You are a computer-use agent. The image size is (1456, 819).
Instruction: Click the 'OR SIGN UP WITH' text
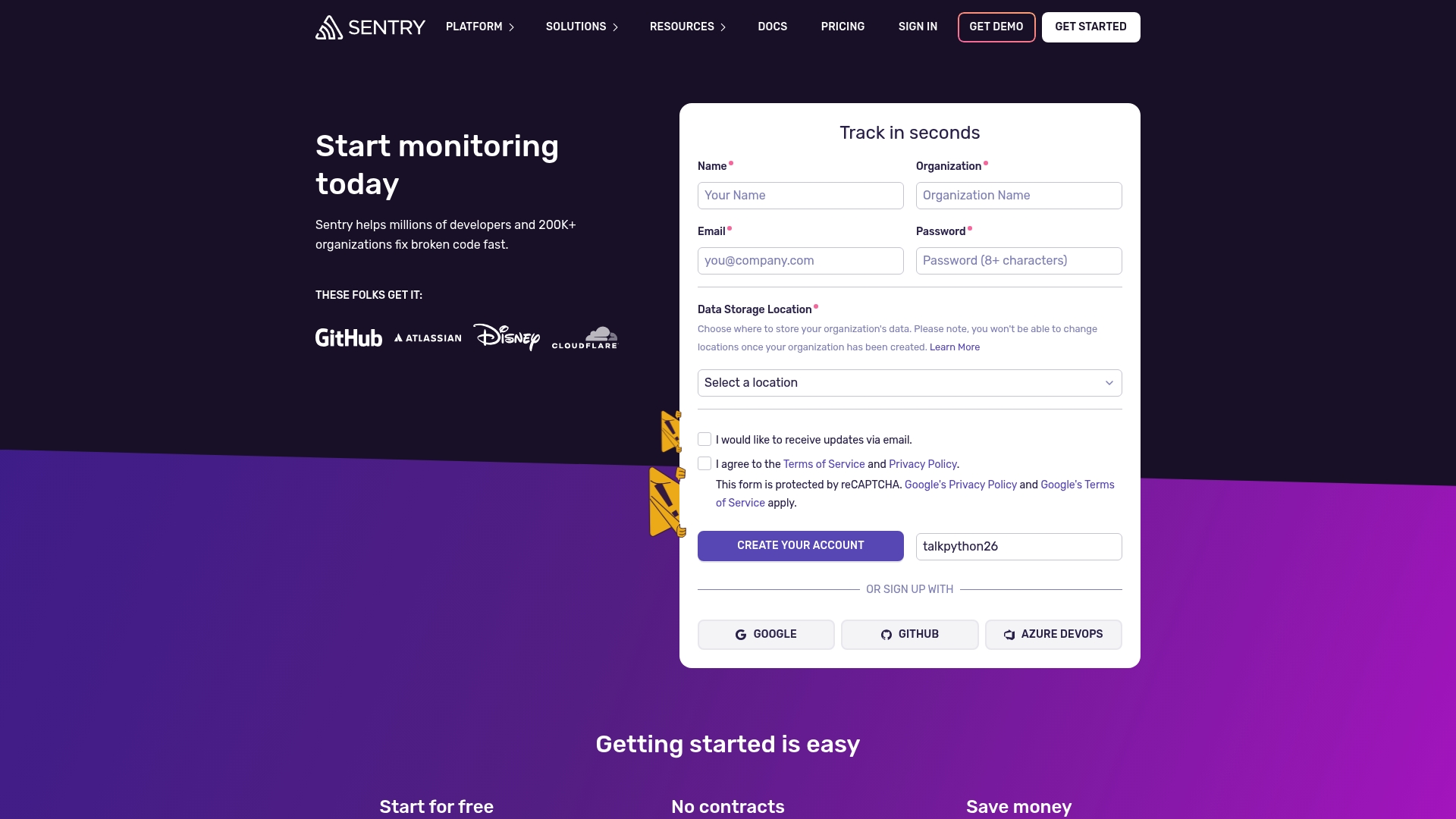click(910, 589)
